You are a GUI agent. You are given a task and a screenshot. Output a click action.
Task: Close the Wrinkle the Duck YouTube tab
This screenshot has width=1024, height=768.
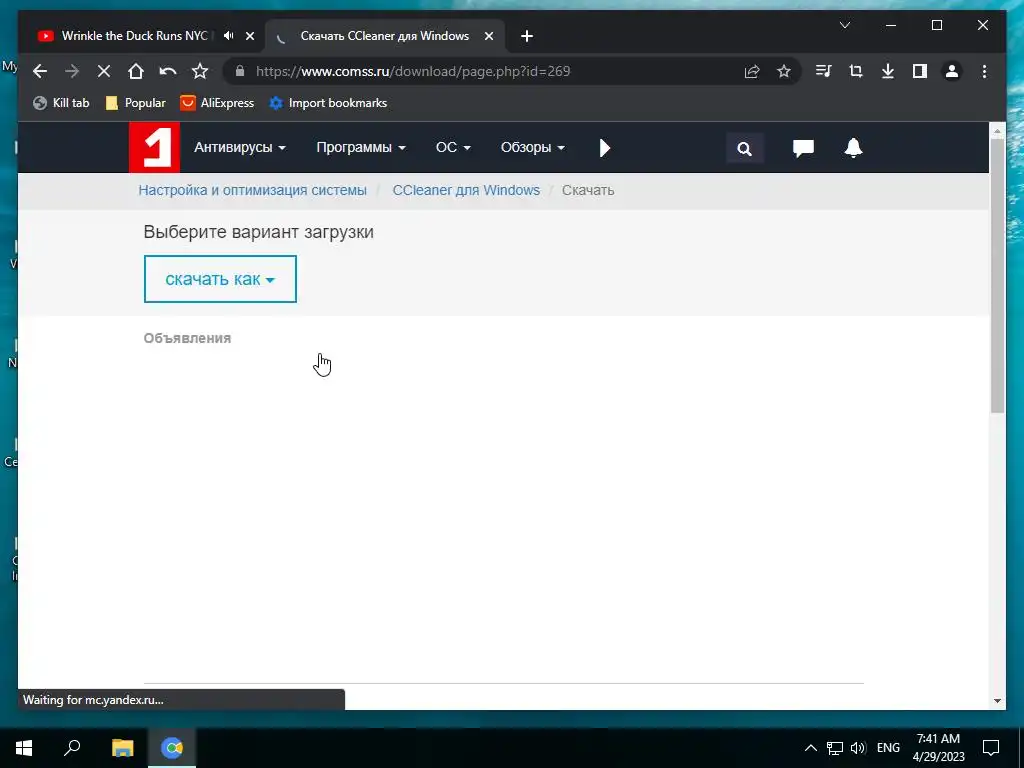coord(249,36)
